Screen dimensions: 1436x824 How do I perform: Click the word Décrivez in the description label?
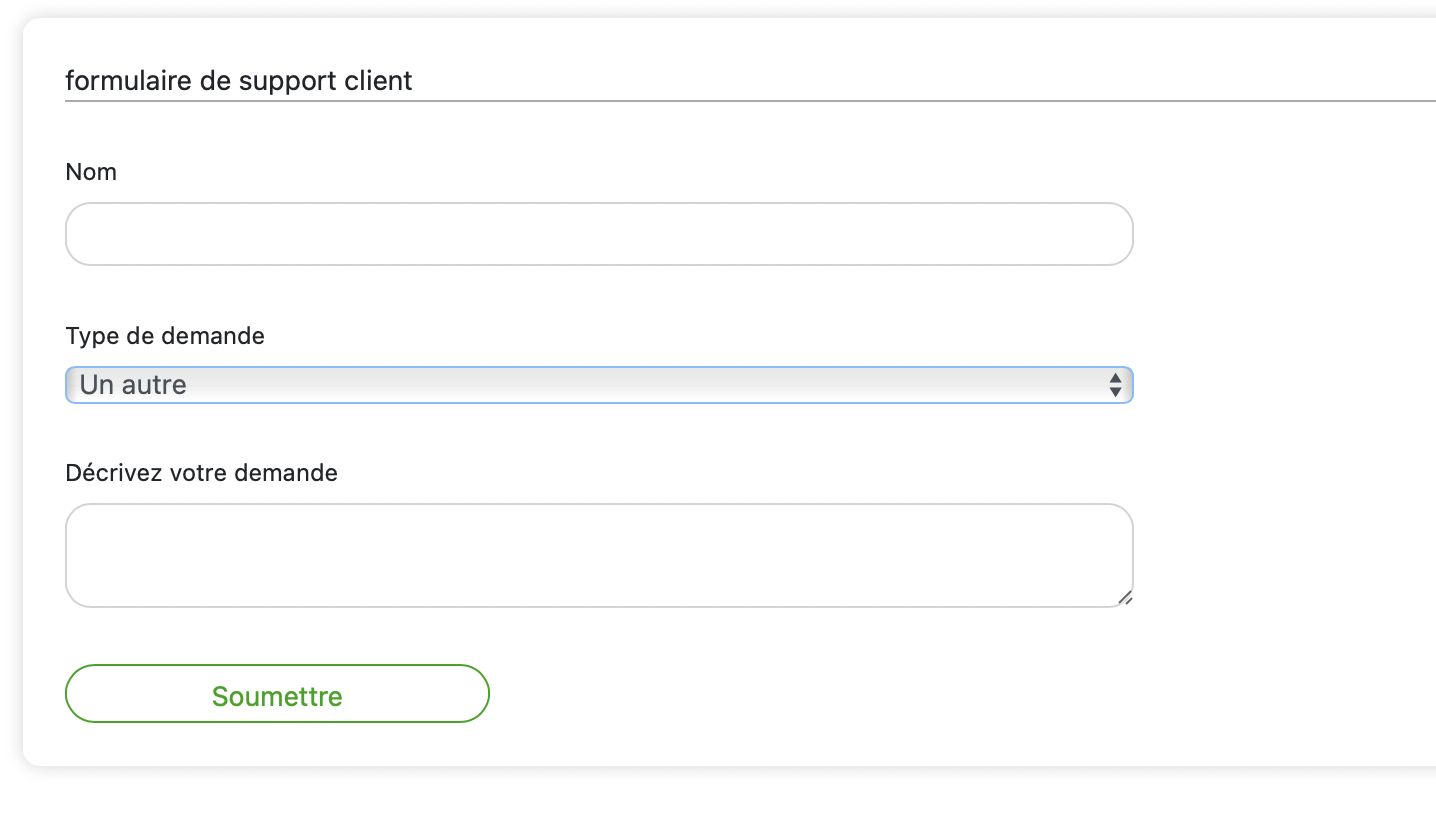pos(108,473)
